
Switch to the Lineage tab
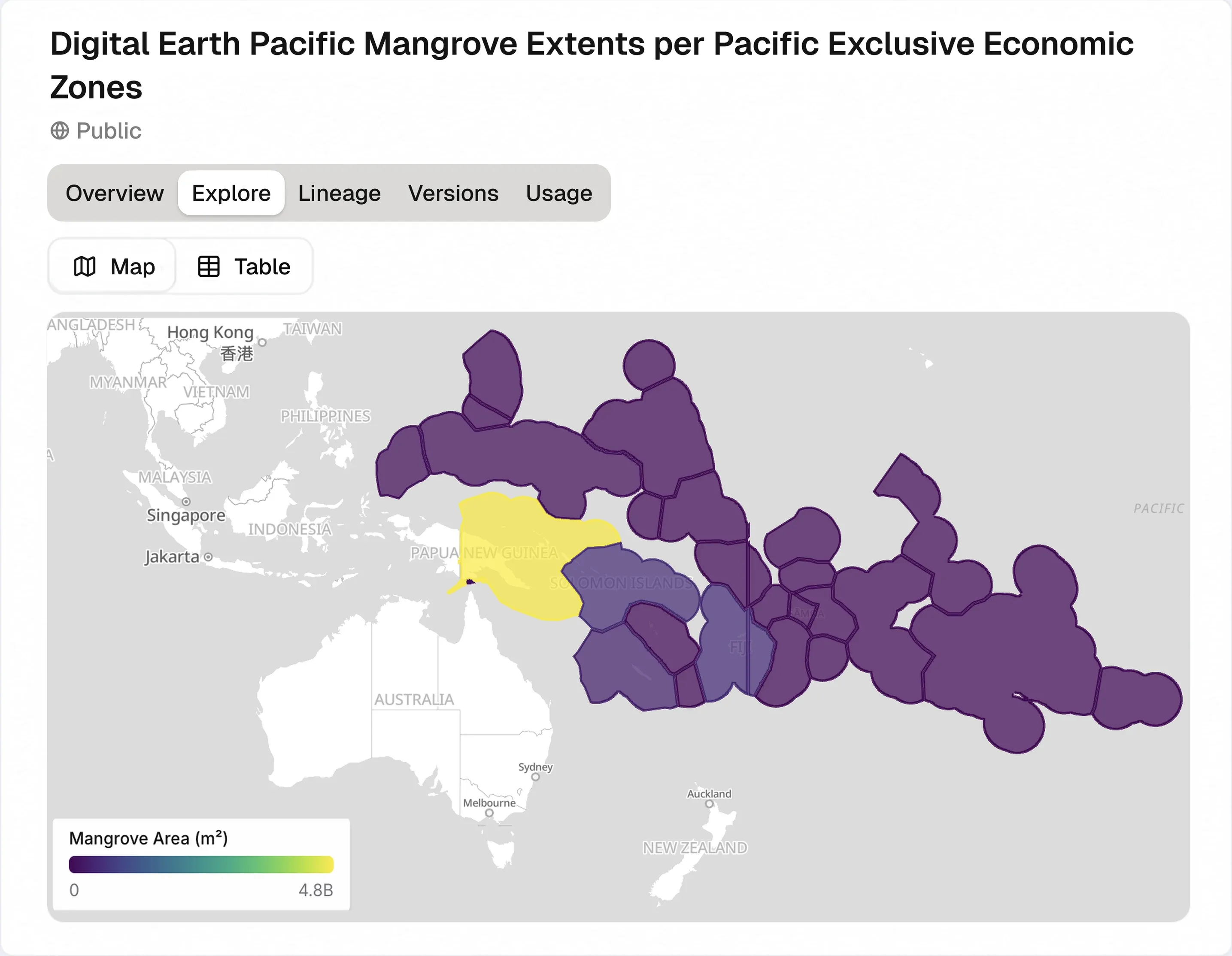340,193
